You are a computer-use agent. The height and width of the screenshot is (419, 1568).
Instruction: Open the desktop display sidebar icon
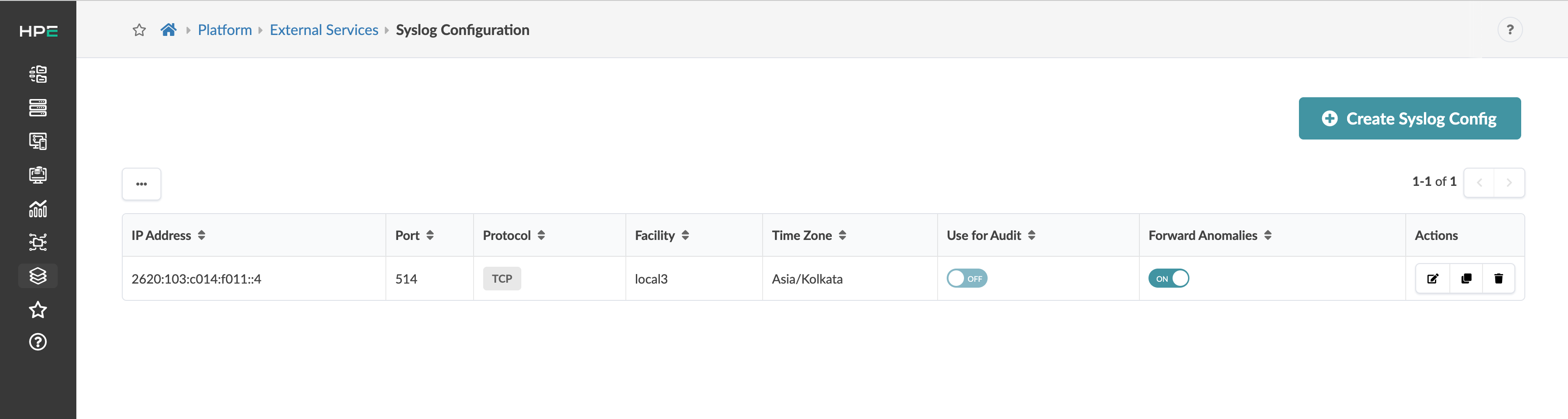pyautogui.click(x=38, y=175)
